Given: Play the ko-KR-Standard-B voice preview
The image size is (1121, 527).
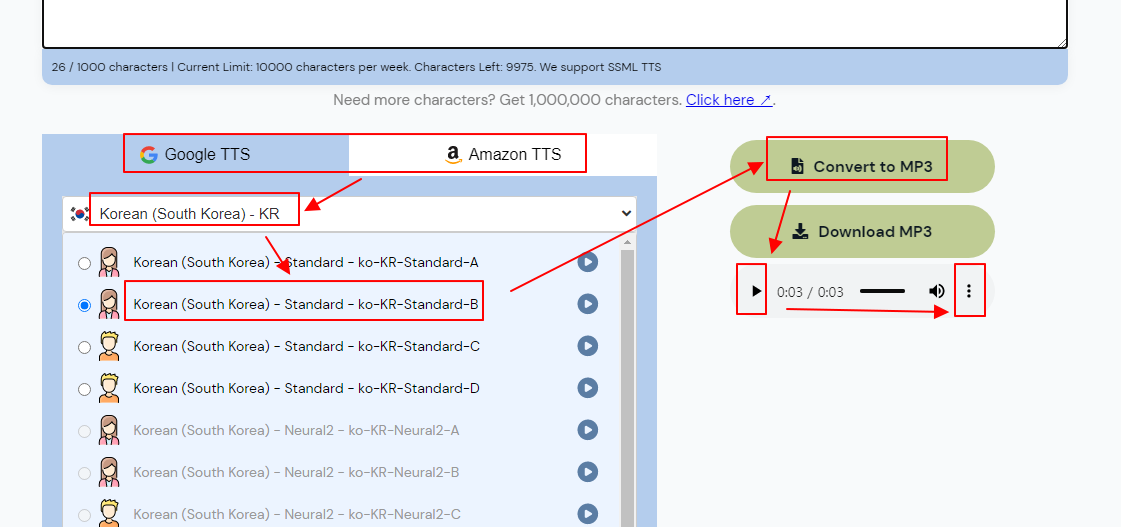Looking at the screenshot, I should coord(588,305).
